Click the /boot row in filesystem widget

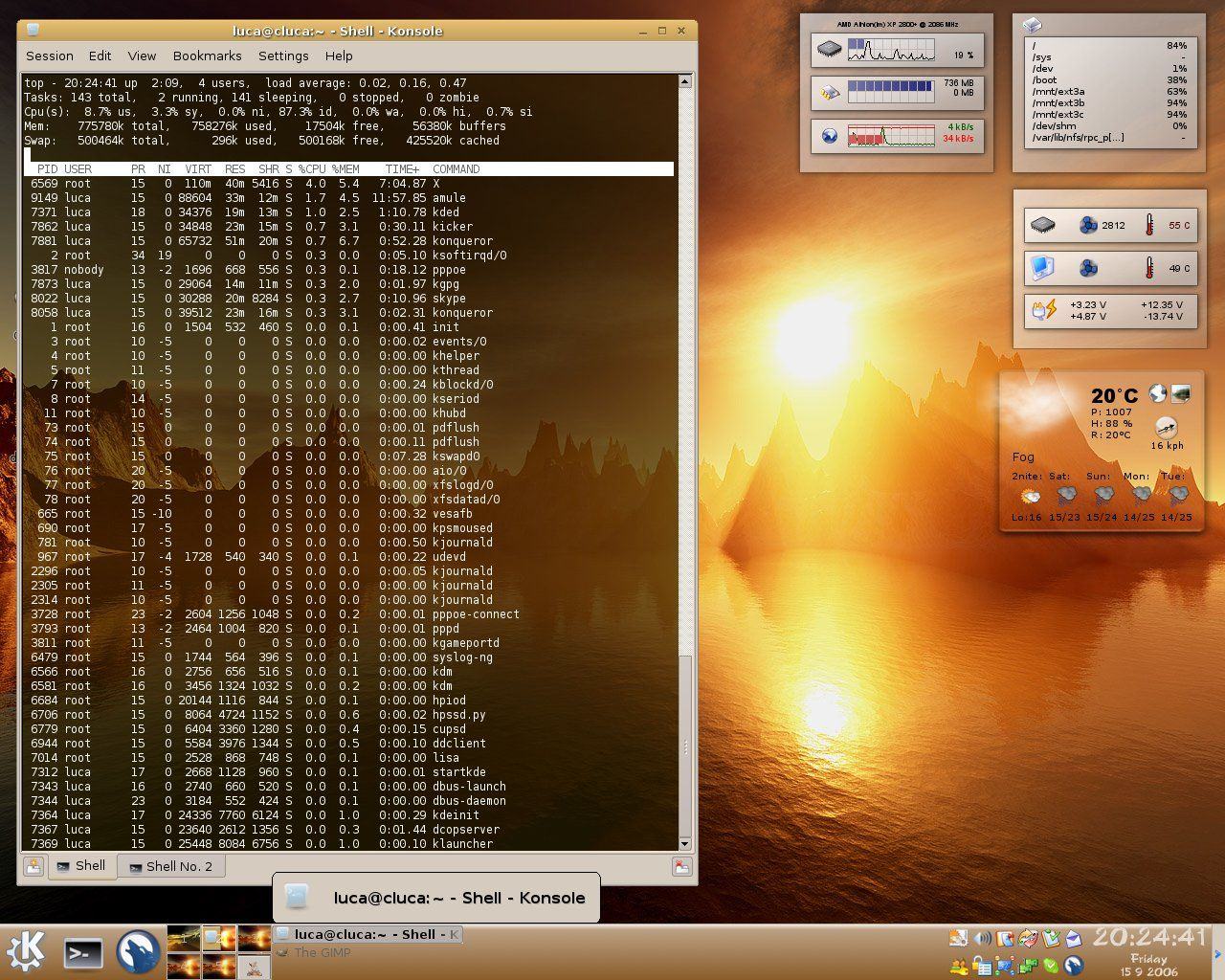(x=1109, y=80)
